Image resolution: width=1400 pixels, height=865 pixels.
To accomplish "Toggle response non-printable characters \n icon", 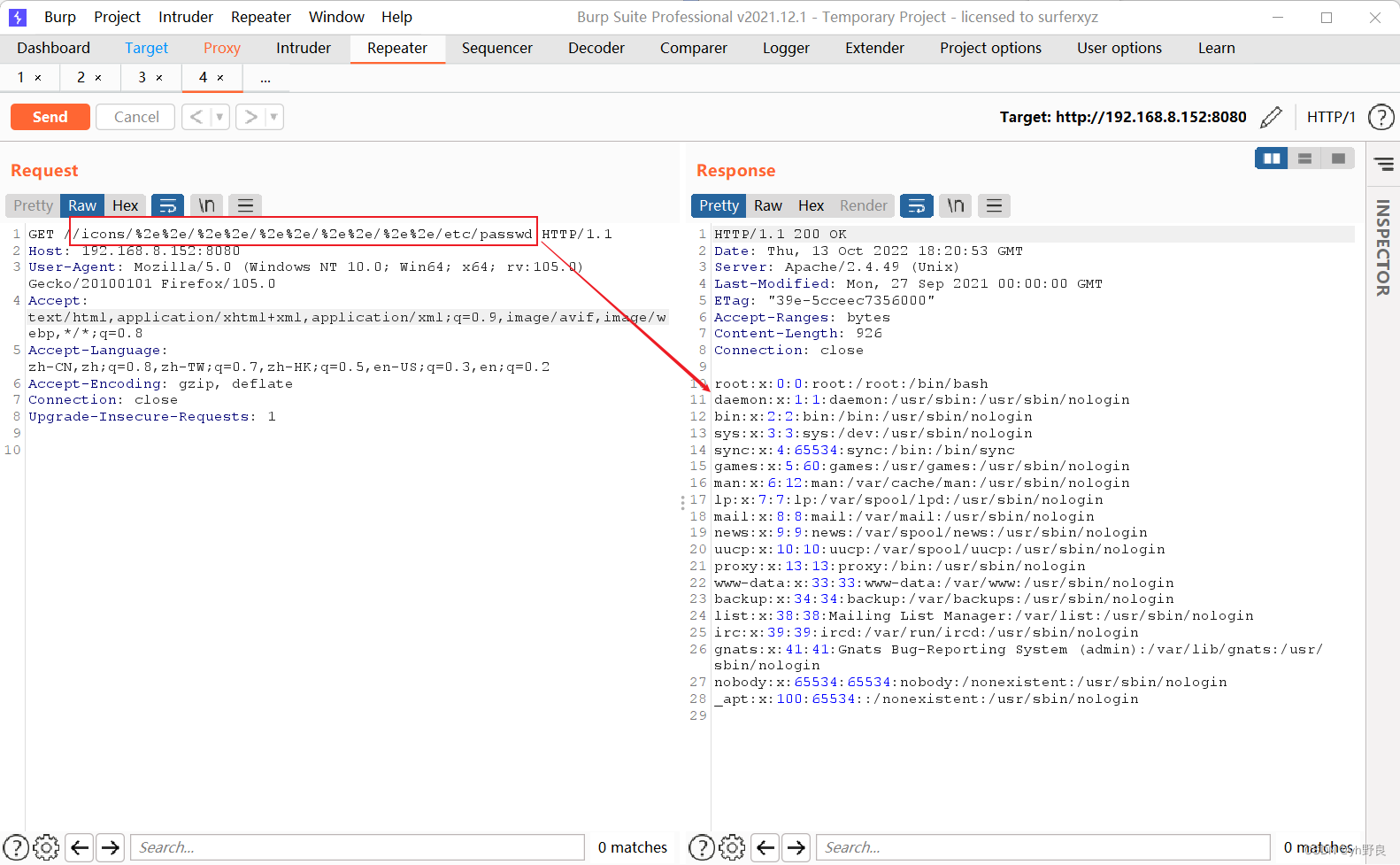I will pos(956,205).
